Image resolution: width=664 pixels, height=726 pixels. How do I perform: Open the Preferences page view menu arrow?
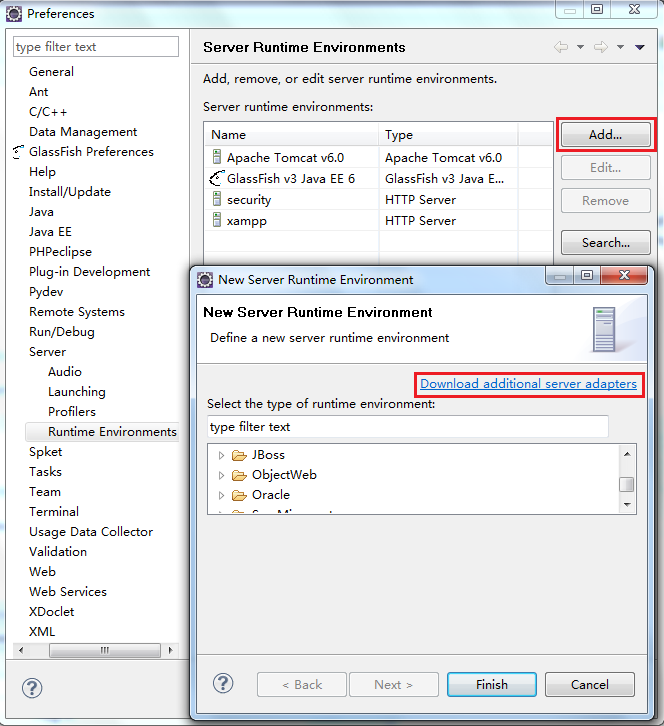[640, 47]
